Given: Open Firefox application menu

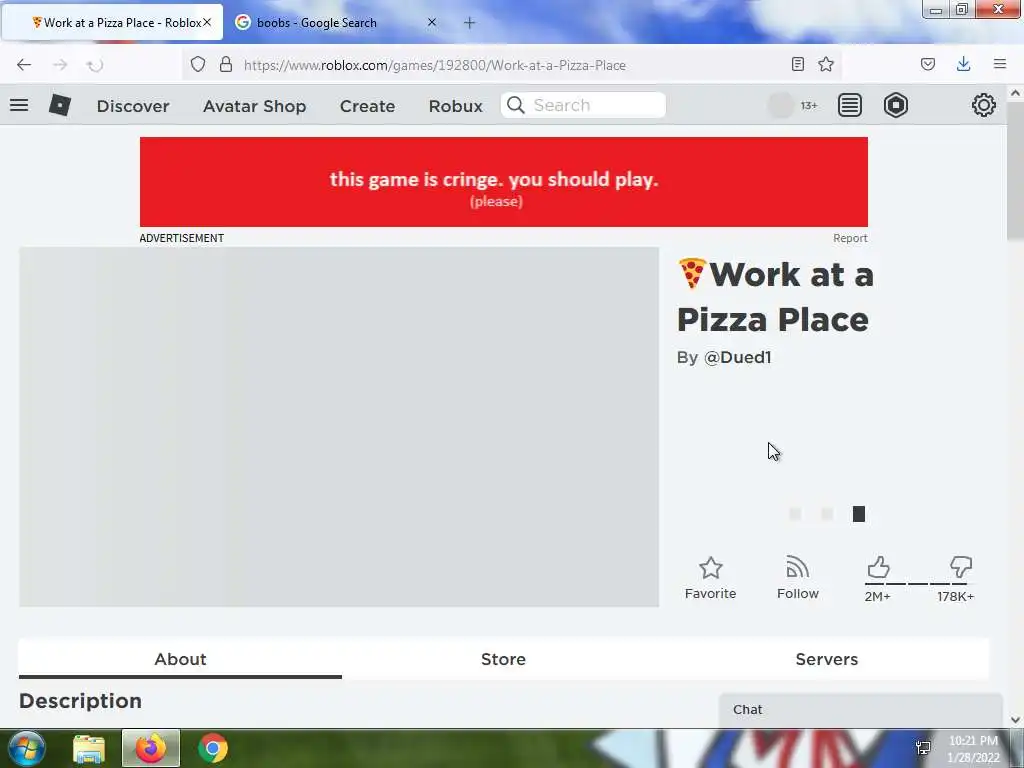Looking at the screenshot, I should point(1000,64).
